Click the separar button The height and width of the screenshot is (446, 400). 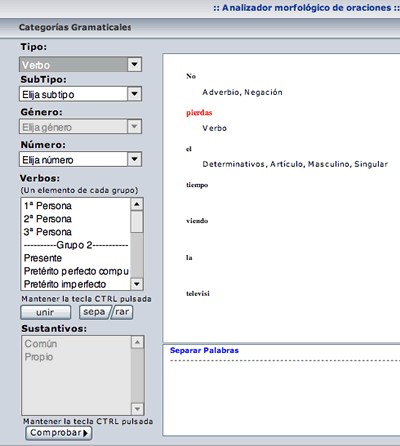106,312
